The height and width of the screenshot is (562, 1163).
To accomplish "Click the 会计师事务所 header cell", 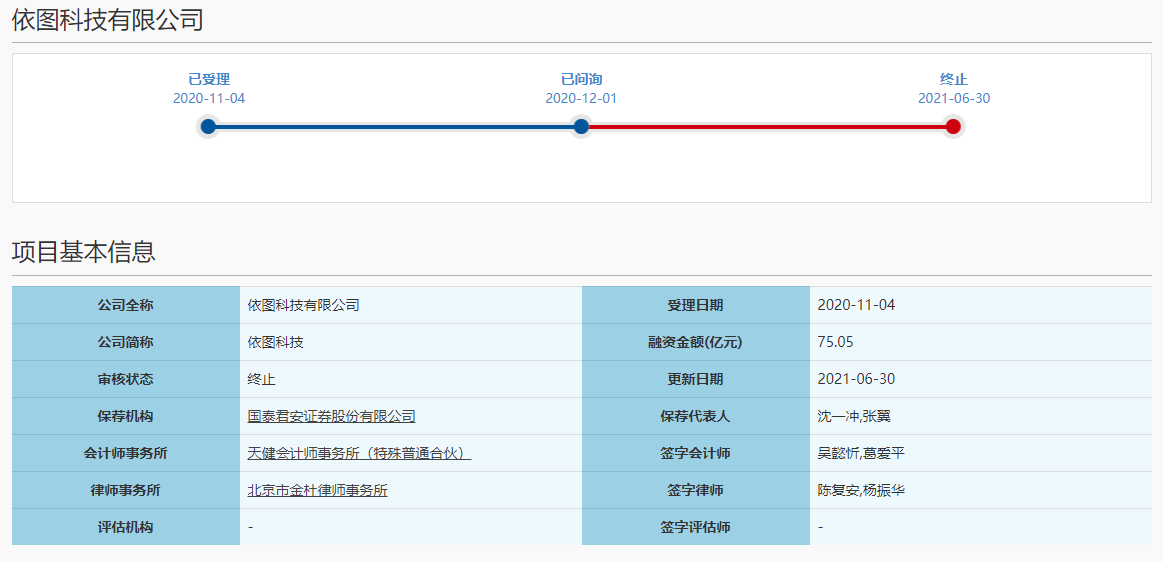I will click(125, 453).
